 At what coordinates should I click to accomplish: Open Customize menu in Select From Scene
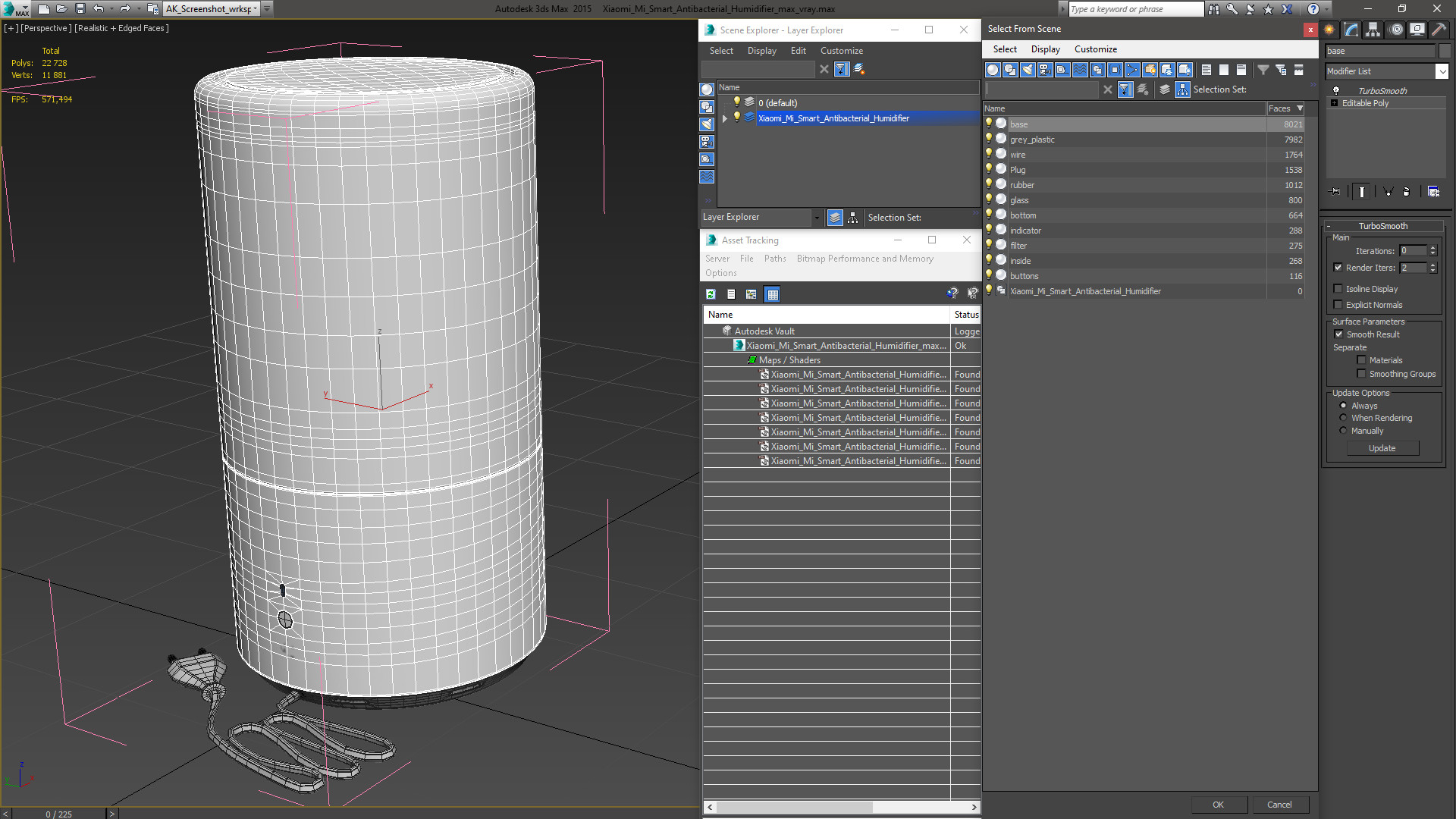1096,49
